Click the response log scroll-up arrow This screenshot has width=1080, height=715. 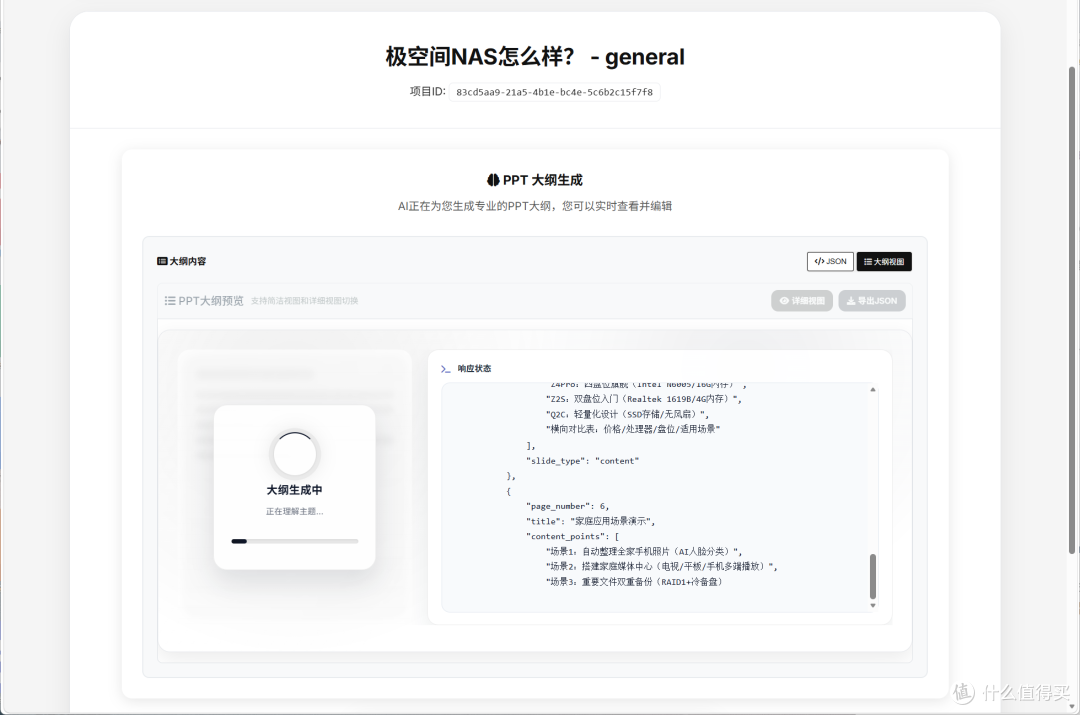coord(873,390)
